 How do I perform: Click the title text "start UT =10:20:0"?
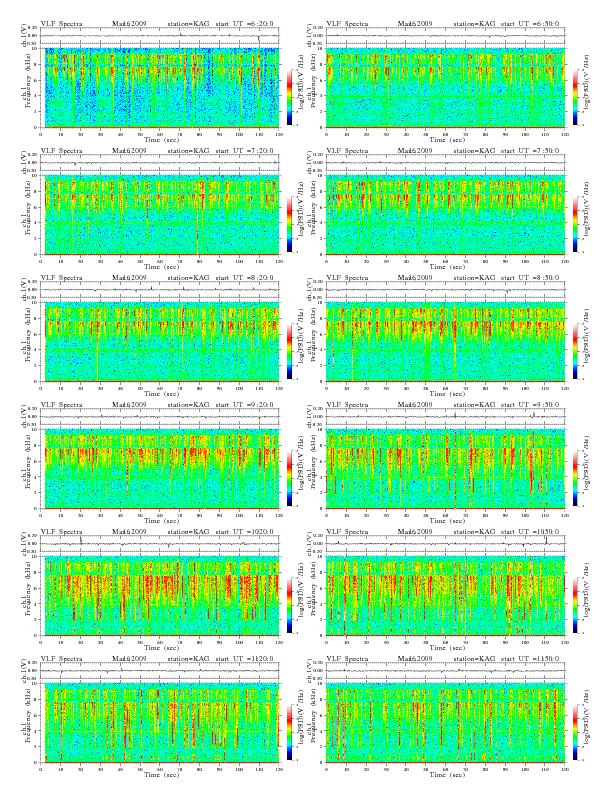coord(244,532)
